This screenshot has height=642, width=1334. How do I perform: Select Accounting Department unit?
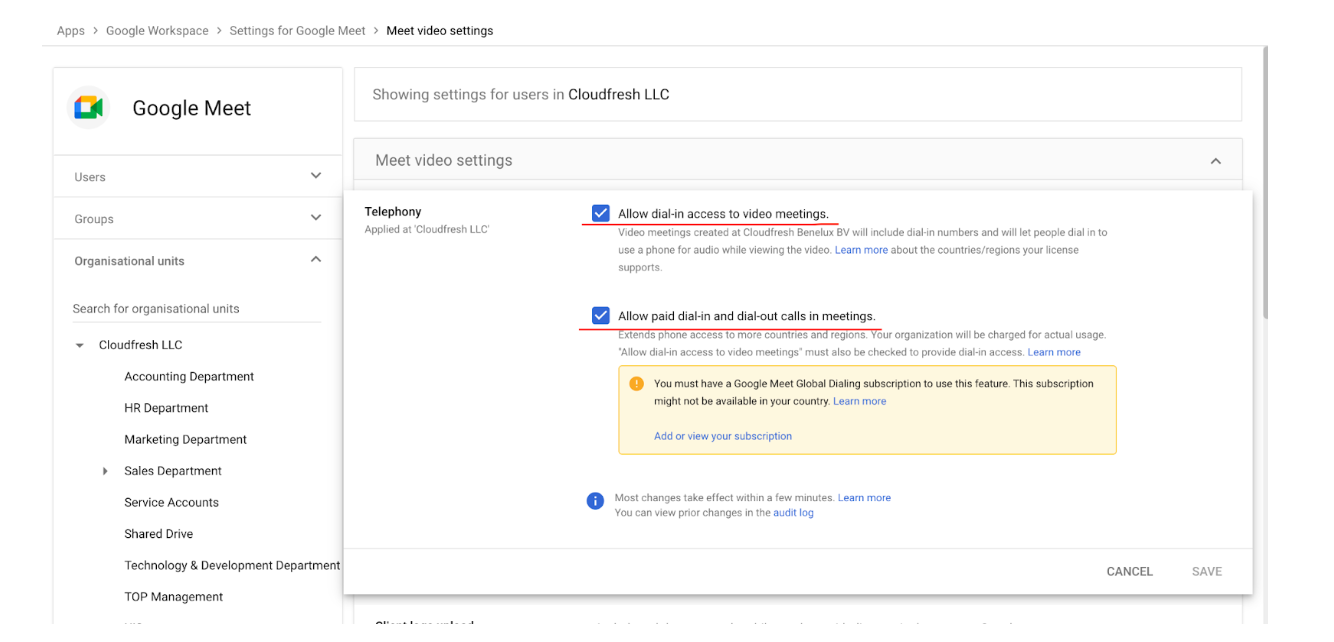[189, 377]
